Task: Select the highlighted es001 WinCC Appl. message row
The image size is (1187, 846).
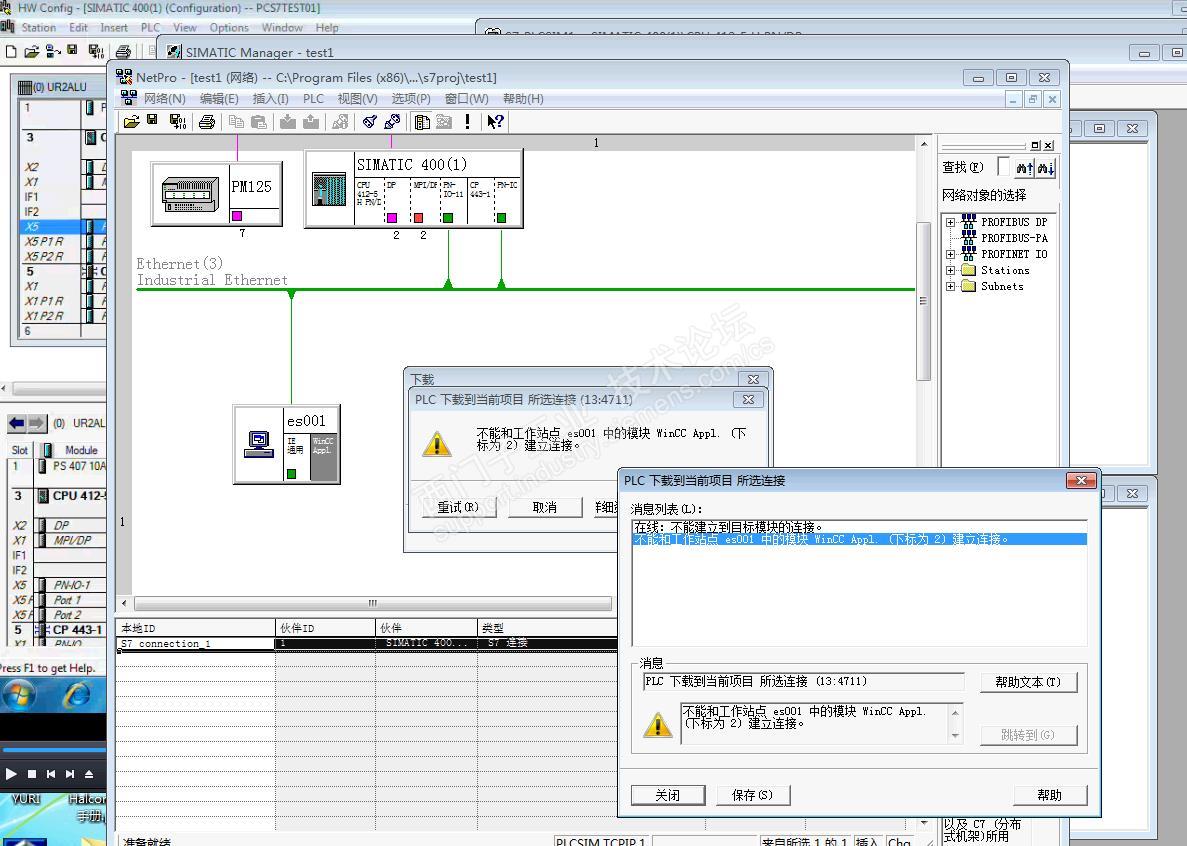Action: (x=859, y=540)
